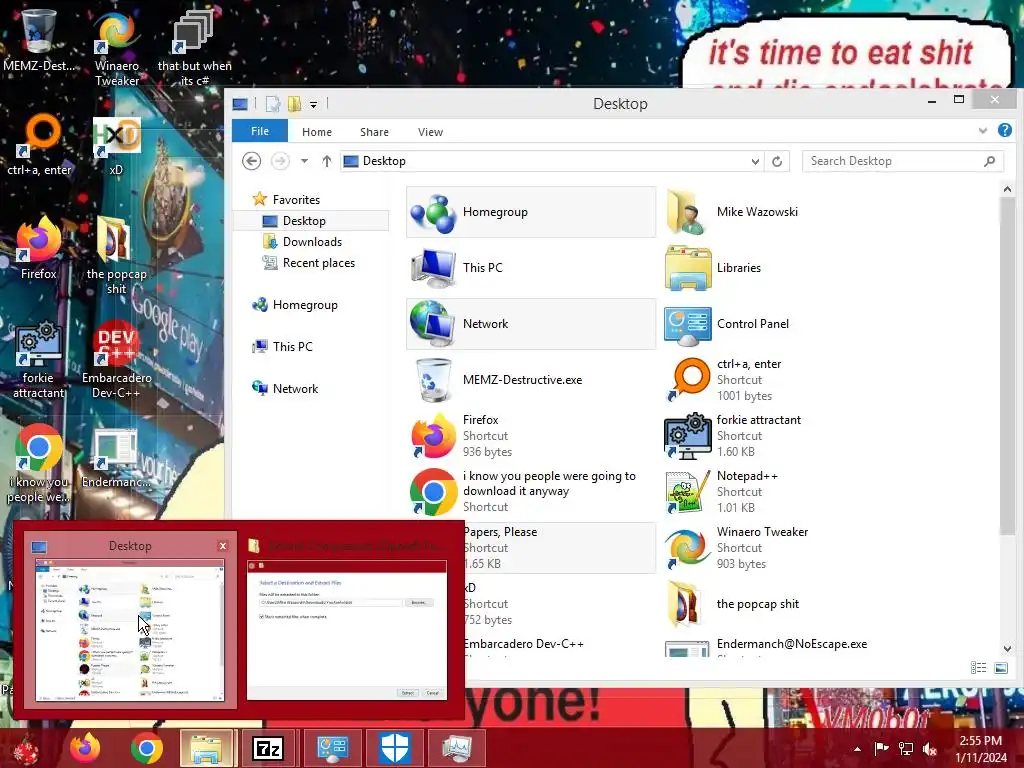Open the xD HxD desktop shortcut

pos(116,145)
